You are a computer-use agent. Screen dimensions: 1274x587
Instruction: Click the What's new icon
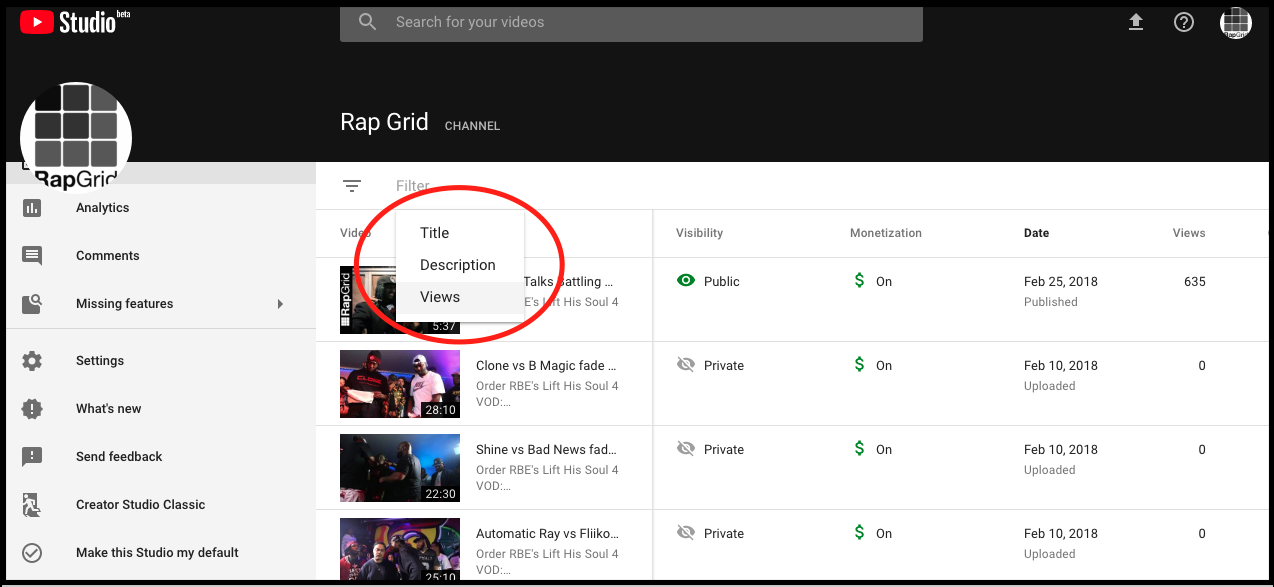(34, 408)
